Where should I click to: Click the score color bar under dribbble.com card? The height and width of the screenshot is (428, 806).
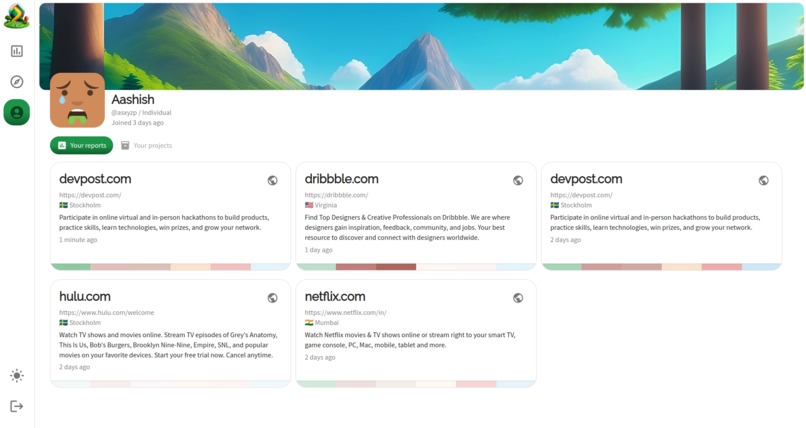coord(416,267)
